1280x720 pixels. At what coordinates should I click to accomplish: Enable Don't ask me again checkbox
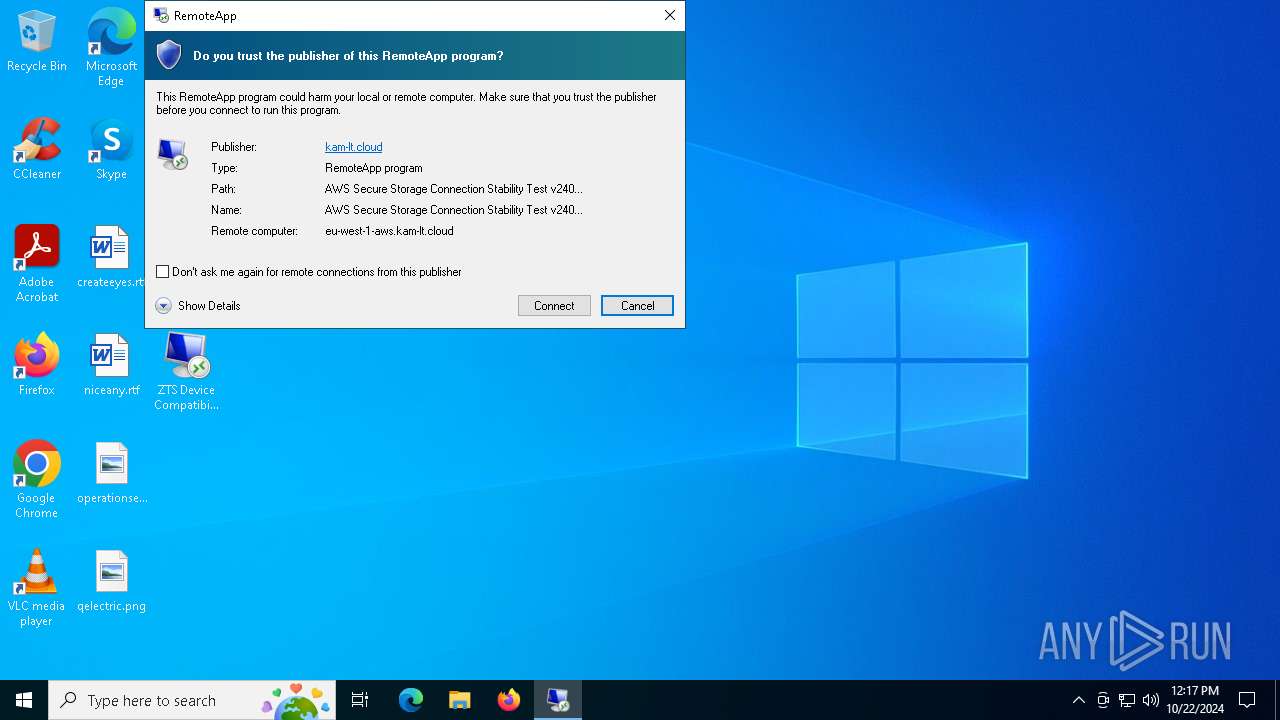[163, 272]
